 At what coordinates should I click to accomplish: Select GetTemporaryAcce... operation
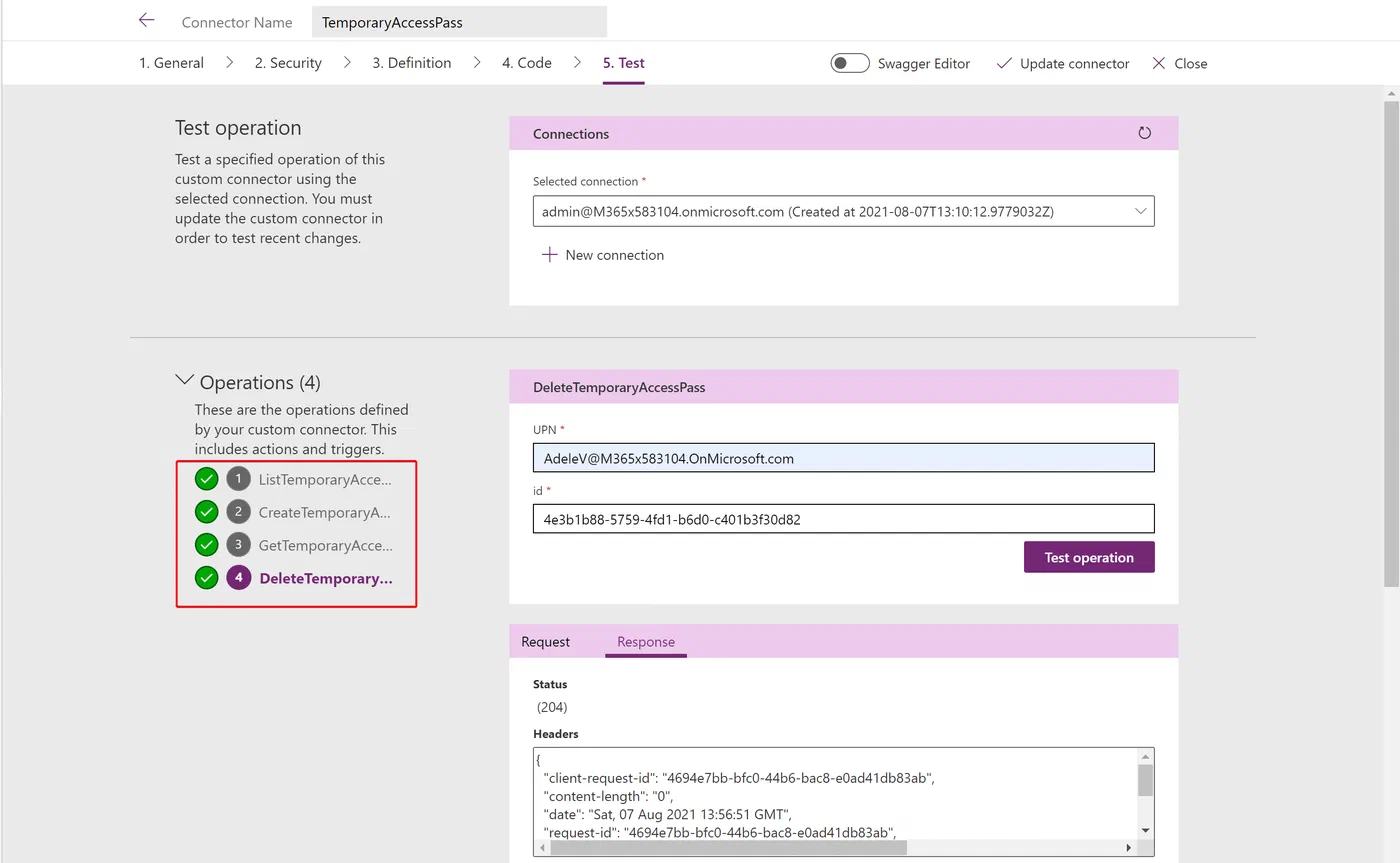pyautogui.click(x=325, y=545)
